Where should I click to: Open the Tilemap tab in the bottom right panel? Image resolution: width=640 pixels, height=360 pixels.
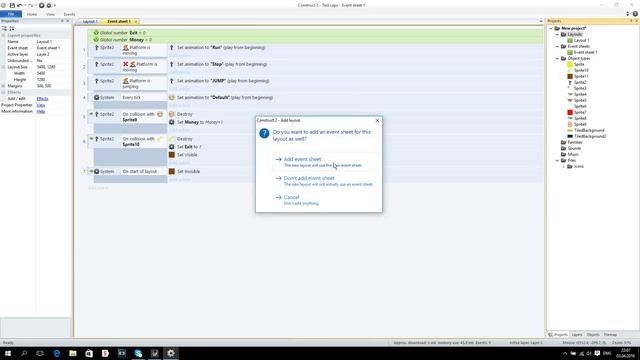coord(610,335)
